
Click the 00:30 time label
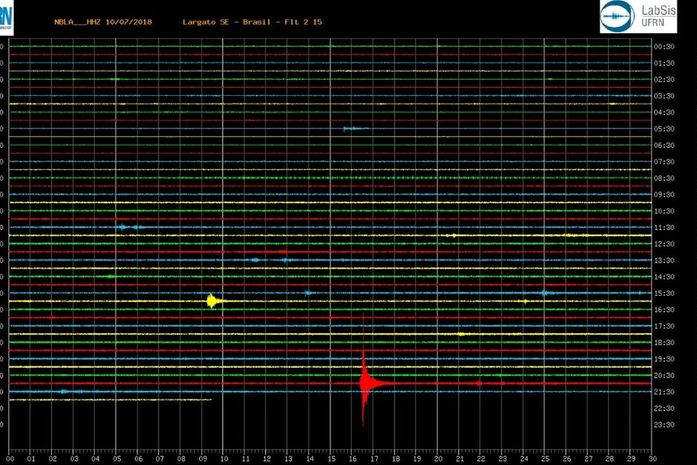tap(663, 47)
